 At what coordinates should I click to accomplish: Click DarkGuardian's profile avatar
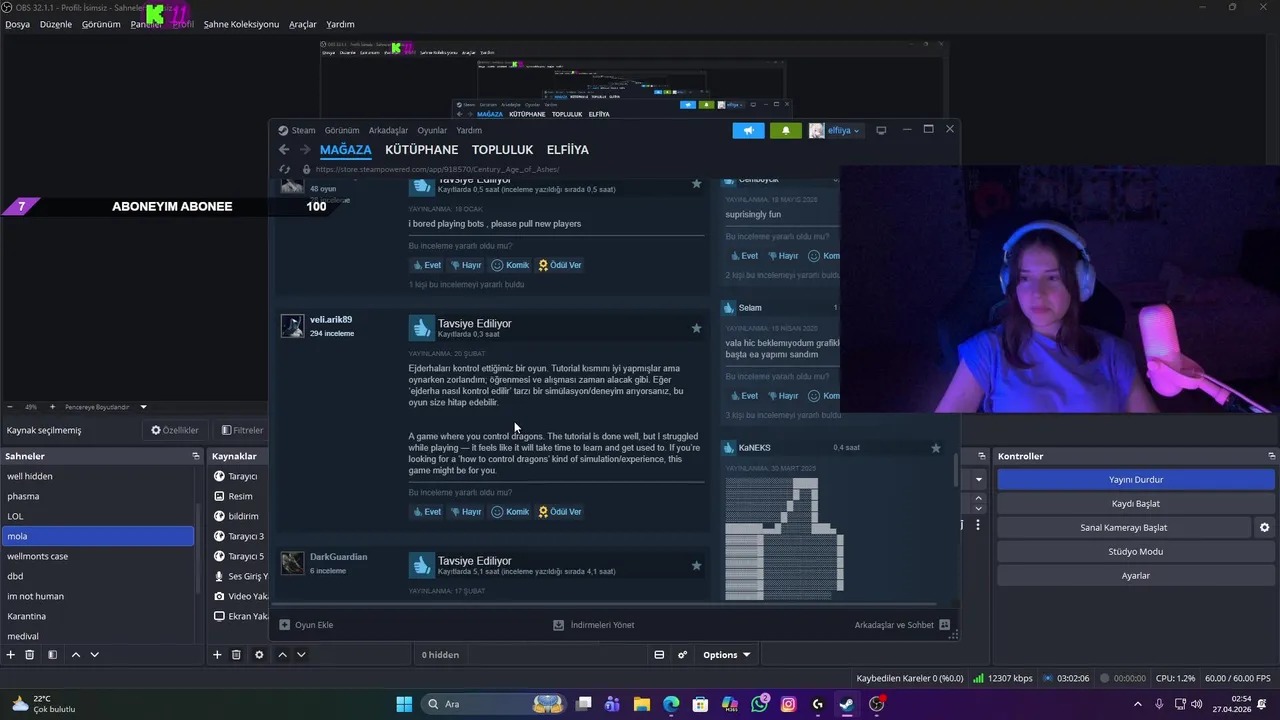click(x=292, y=563)
